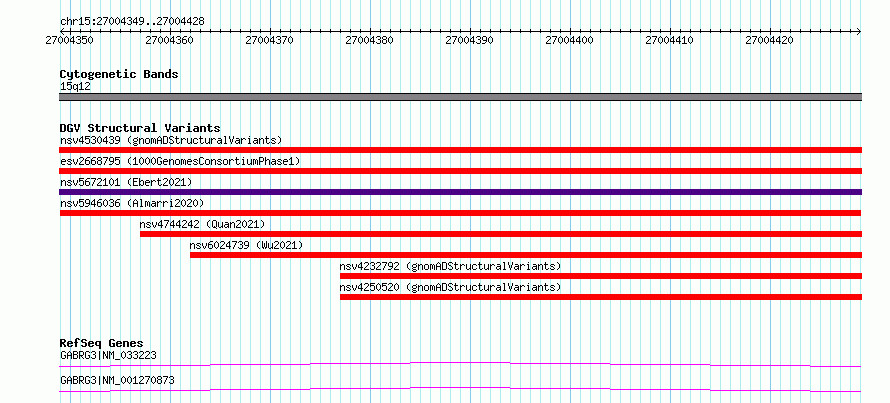Viewport: 890px width, 403px height.
Task: Click the nsv6024739 variant bar
Action: click(x=526, y=255)
